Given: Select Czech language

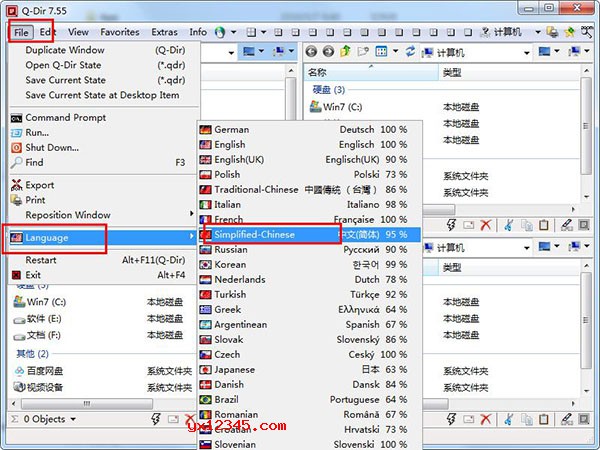Looking at the screenshot, I should (309, 354).
